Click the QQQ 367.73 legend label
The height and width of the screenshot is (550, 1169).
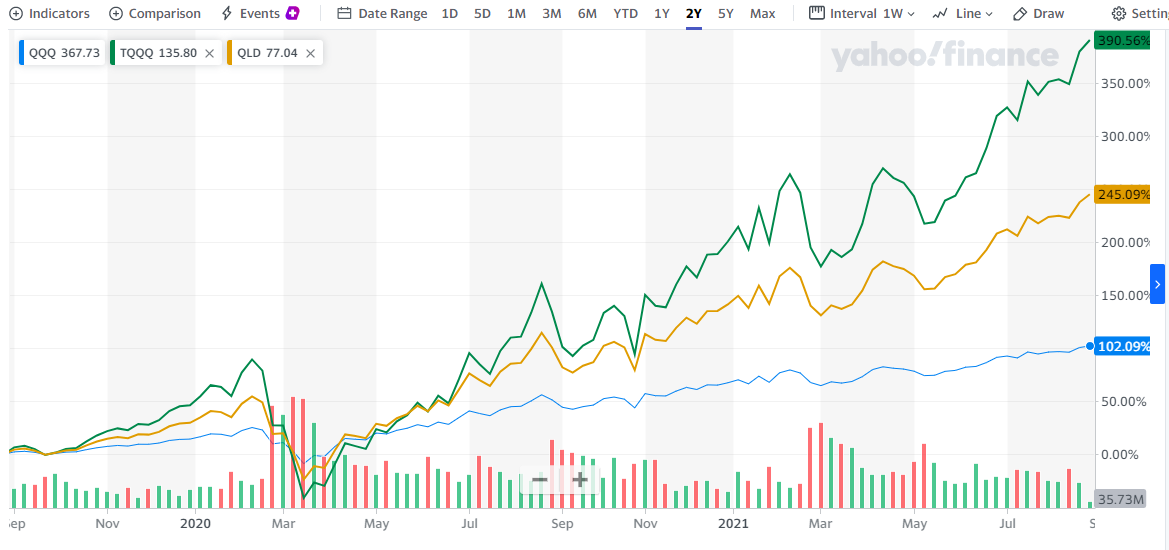[x=63, y=53]
